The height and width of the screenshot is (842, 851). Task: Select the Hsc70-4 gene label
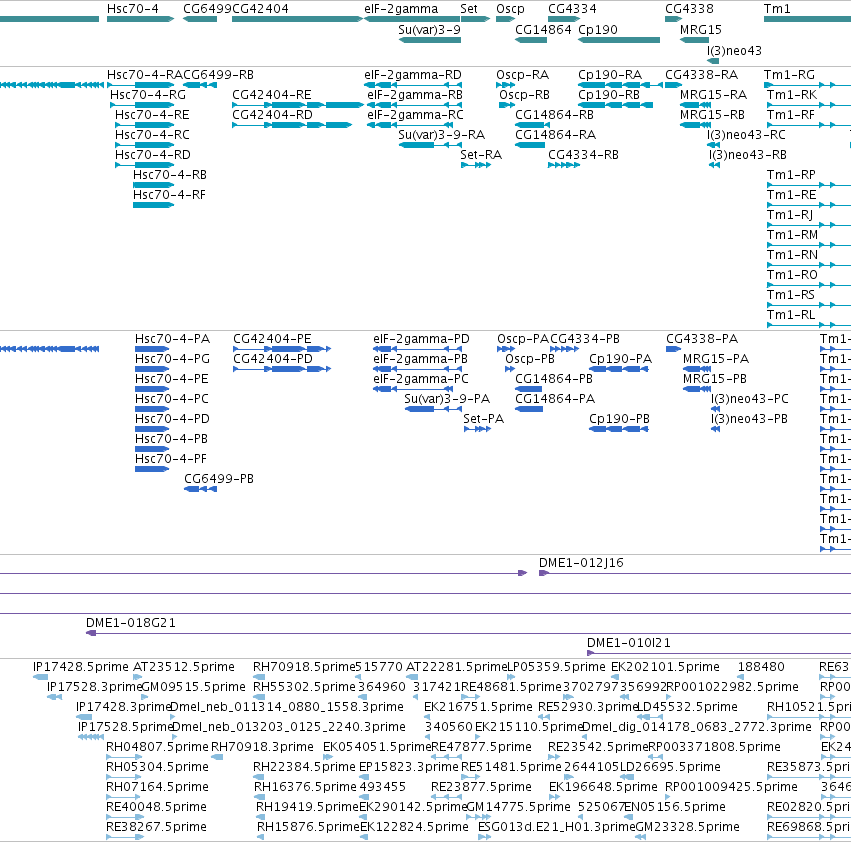pyautogui.click(x=132, y=9)
